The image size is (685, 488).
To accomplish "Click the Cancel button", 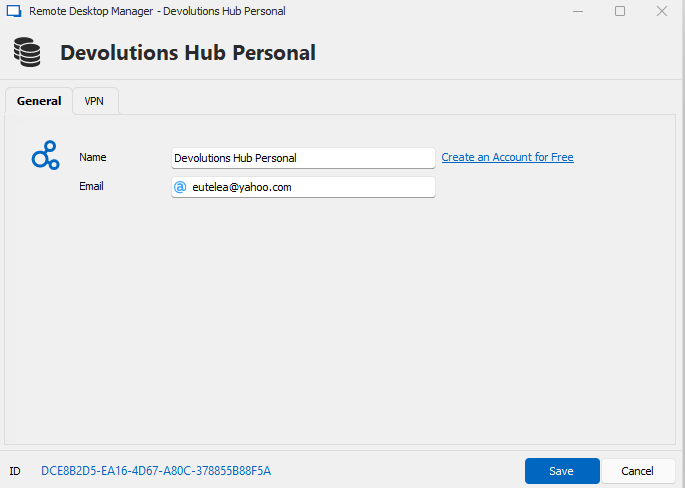I will pyautogui.click(x=637, y=471).
